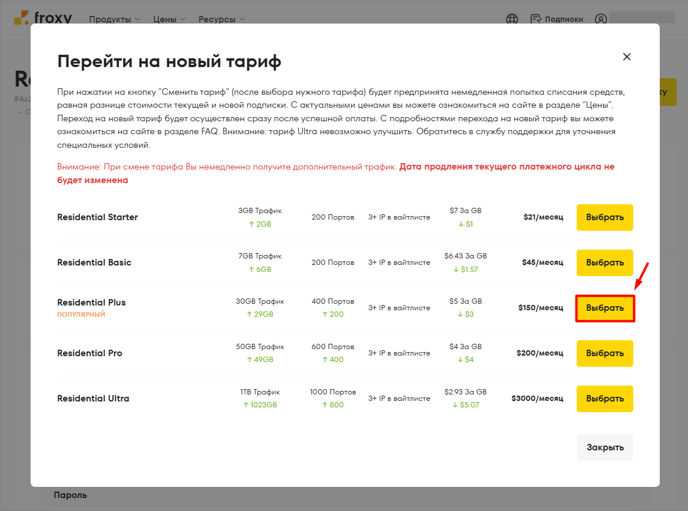Click the $150/месяц price
The width and height of the screenshot is (688, 511).
pos(541,308)
